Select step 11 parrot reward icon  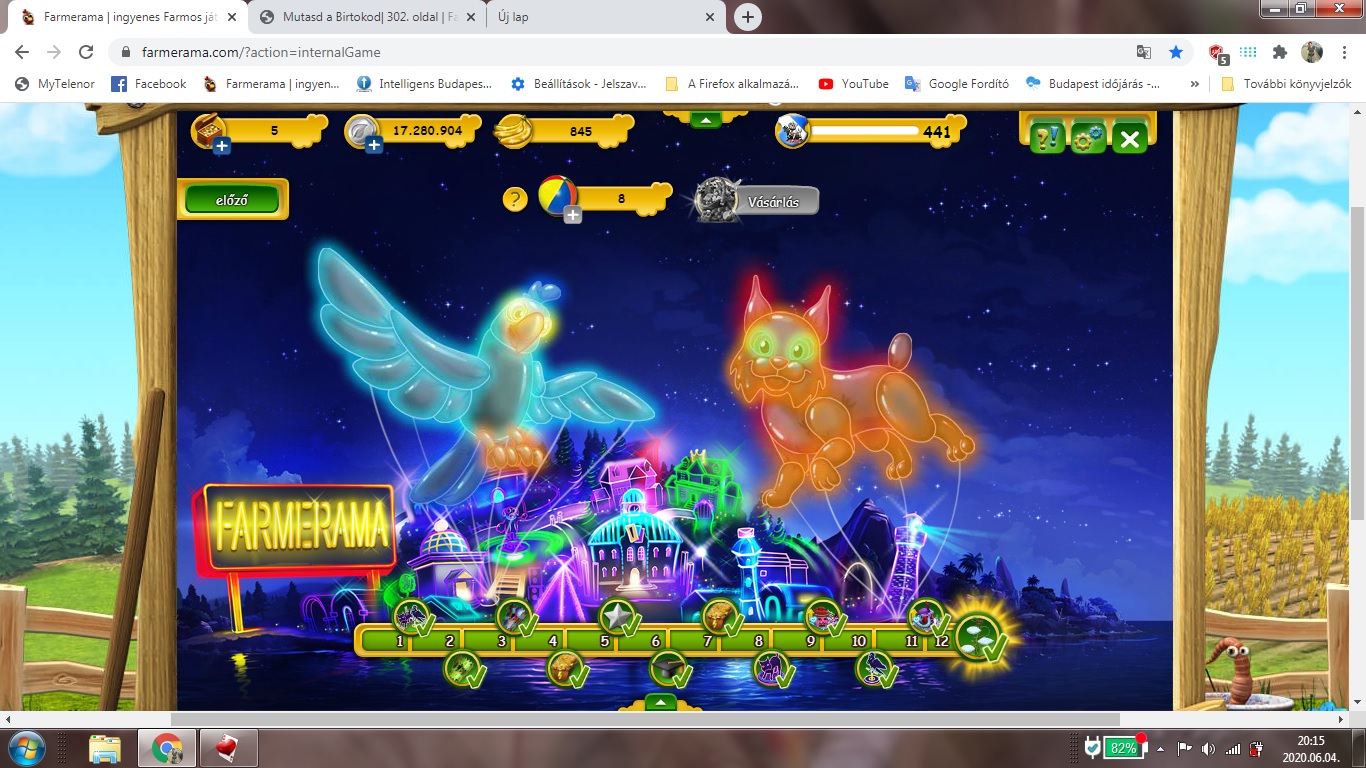[x=926, y=616]
